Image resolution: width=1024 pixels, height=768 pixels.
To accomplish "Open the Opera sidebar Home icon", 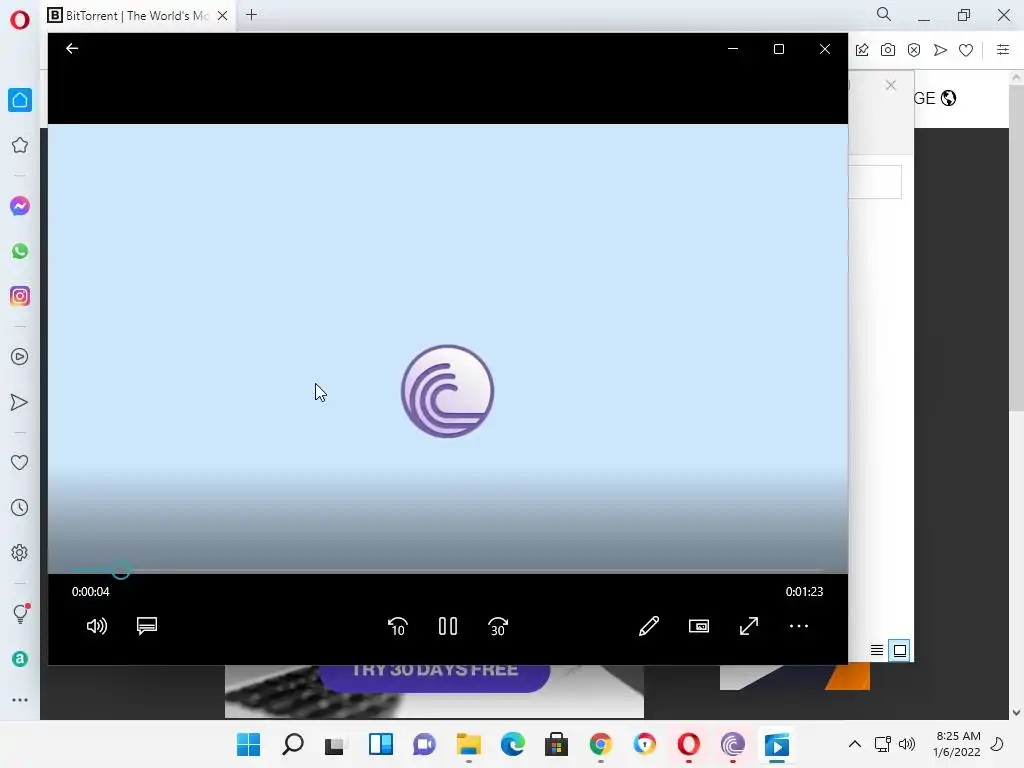I will [x=20, y=100].
